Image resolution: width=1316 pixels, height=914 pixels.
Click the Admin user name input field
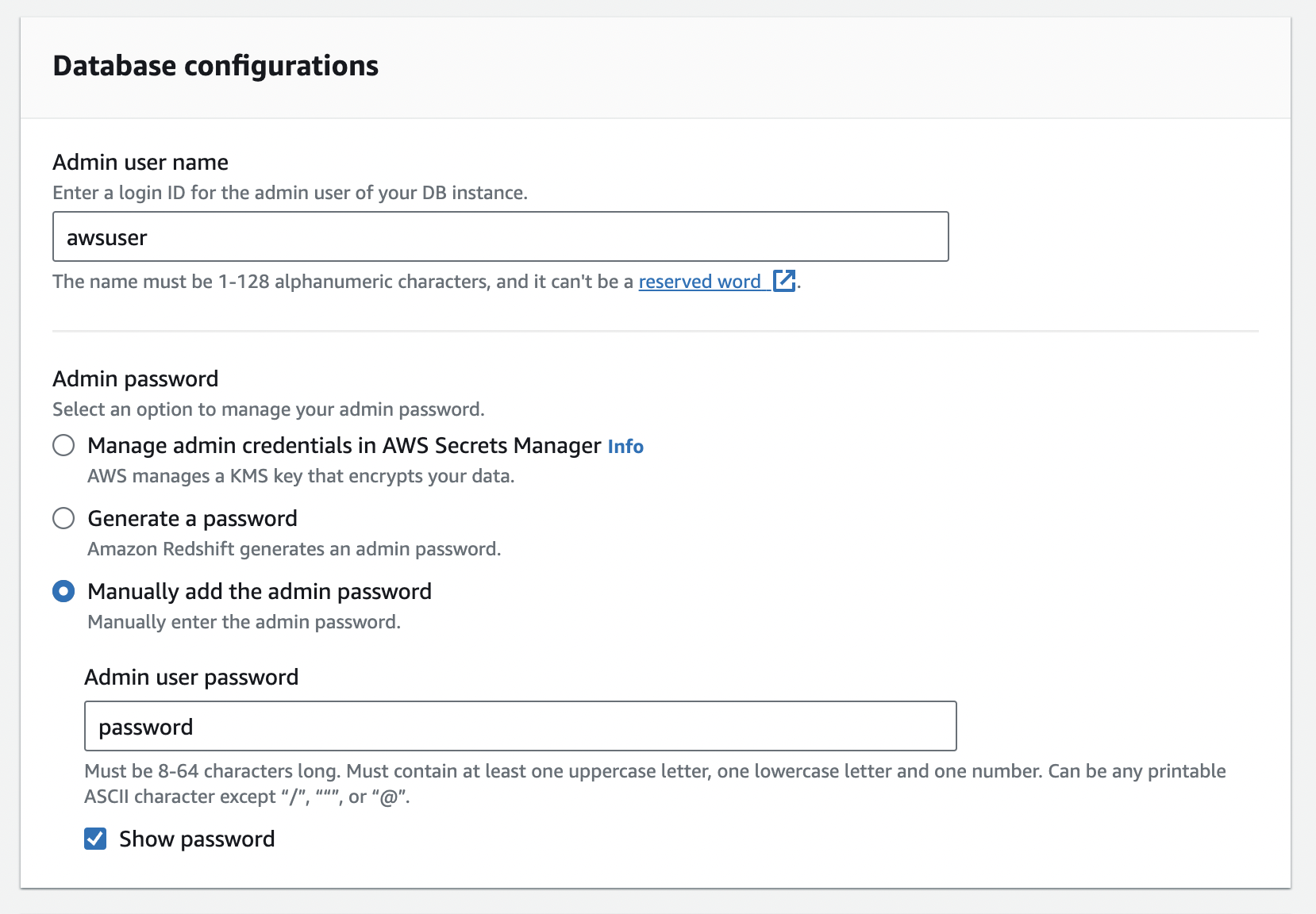[500, 236]
